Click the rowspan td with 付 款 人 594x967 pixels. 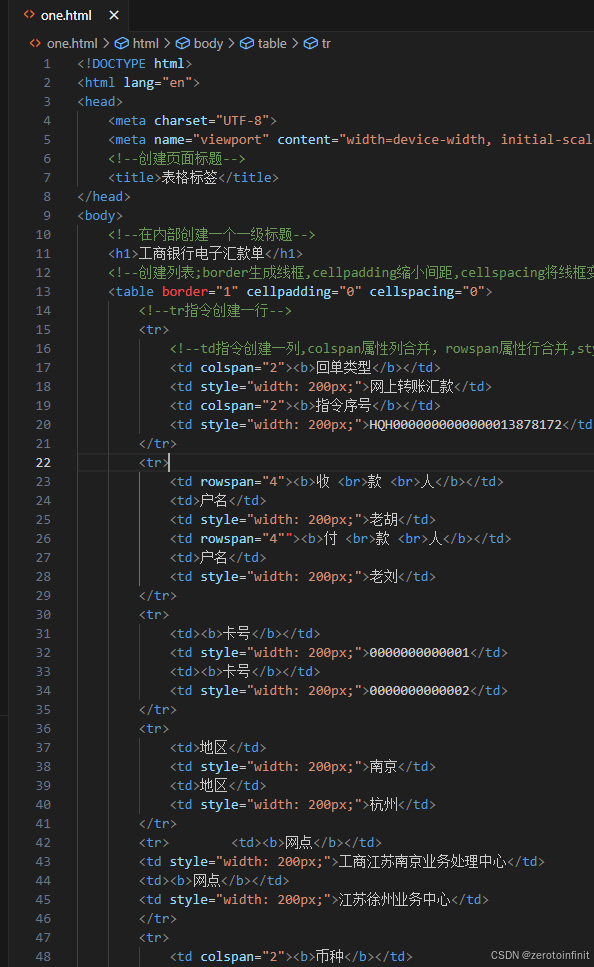[340, 539]
